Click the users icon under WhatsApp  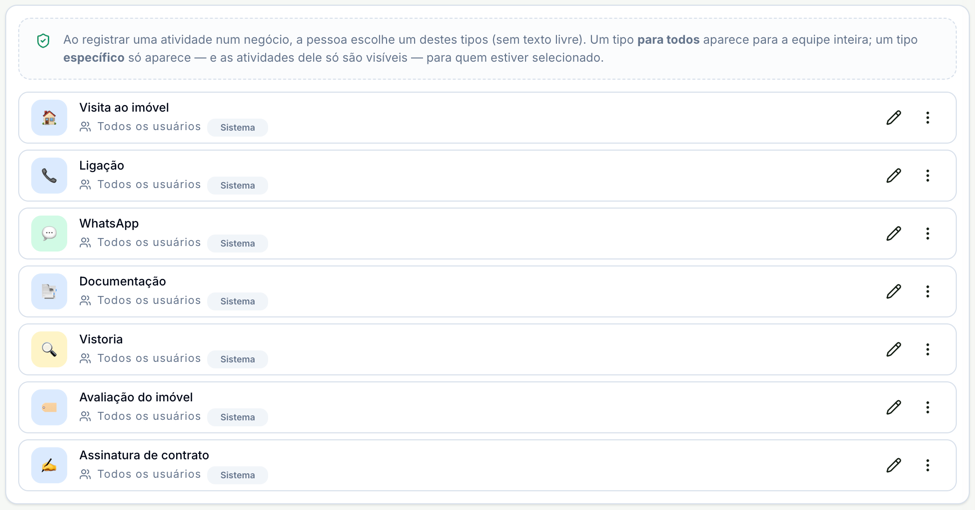pos(85,243)
